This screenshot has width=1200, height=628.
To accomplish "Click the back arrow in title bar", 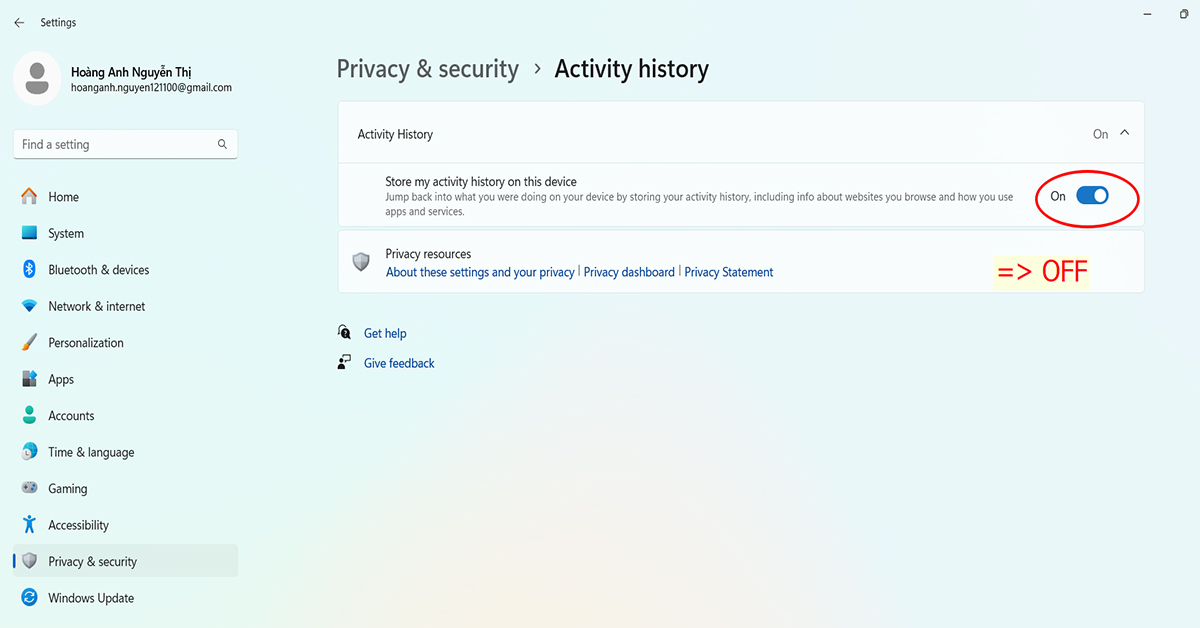I will click(19, 22).
